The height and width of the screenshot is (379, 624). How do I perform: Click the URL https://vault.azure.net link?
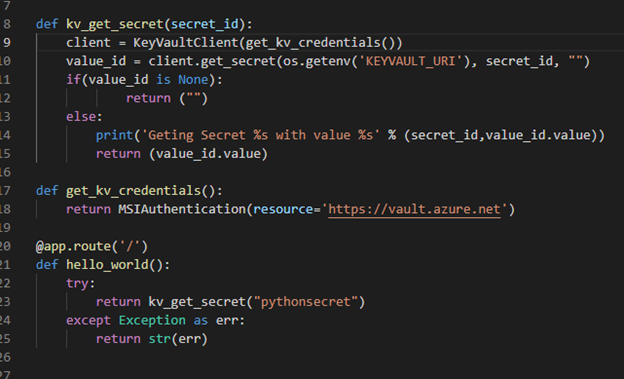point(414,209)
